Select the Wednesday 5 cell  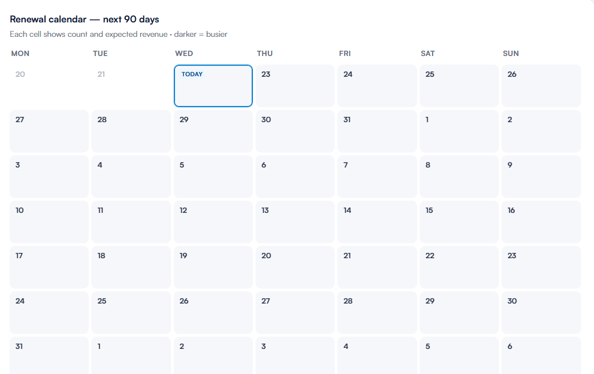(213, 177)
